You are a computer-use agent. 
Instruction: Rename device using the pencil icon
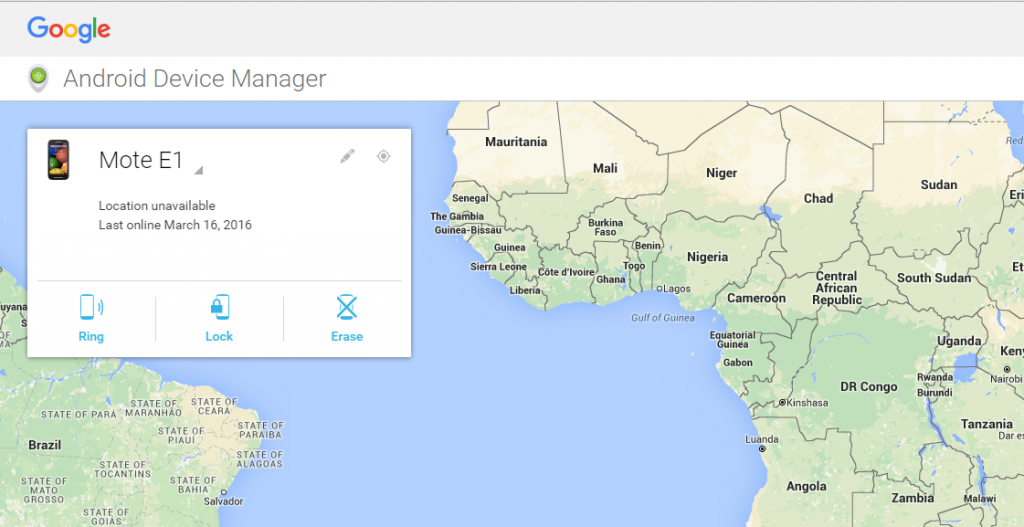[347, 156]
